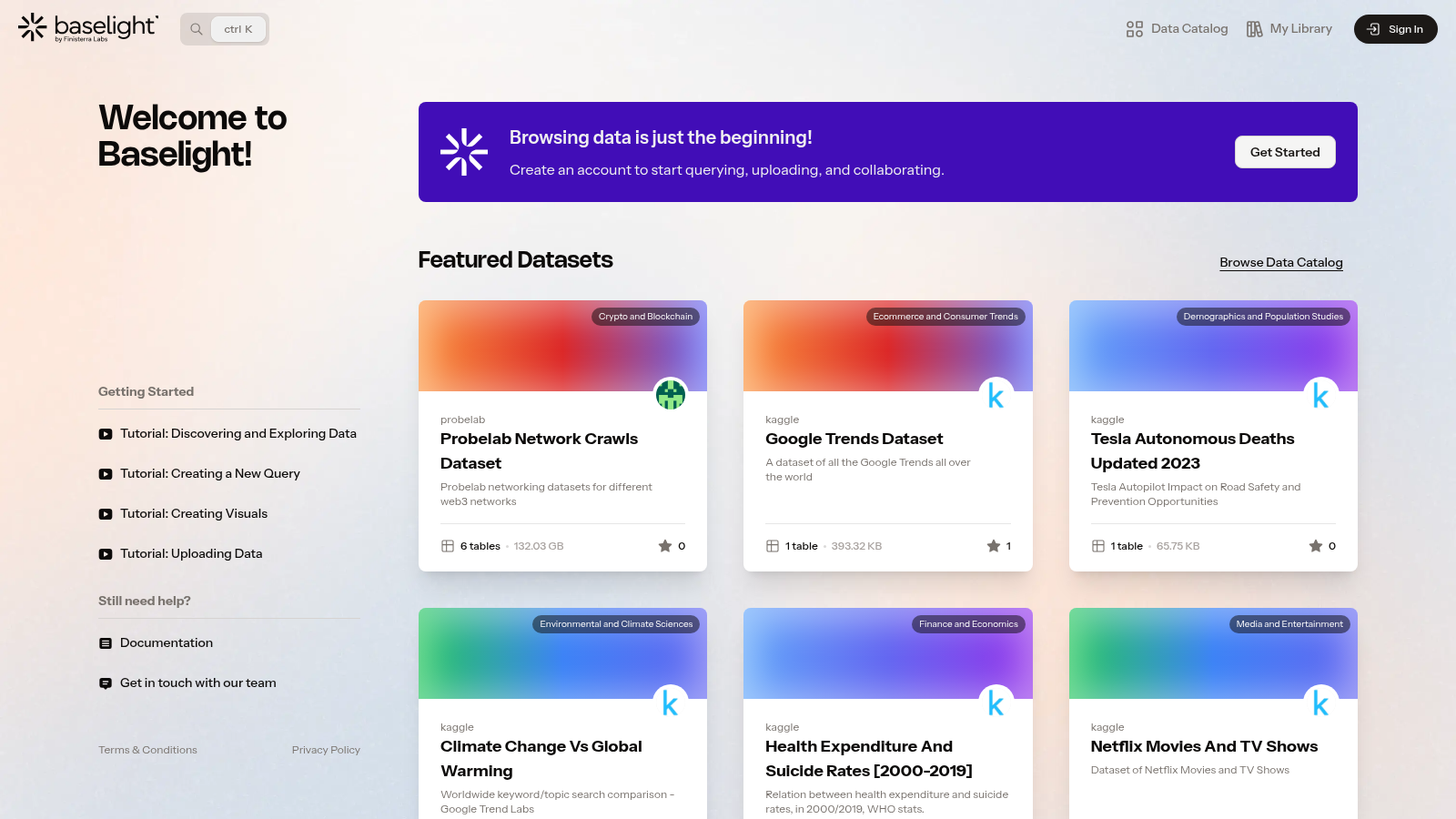Click the kaggle avatar on the Netflix card
The width and height of the screenshot is (1456, 819).
1320,702
